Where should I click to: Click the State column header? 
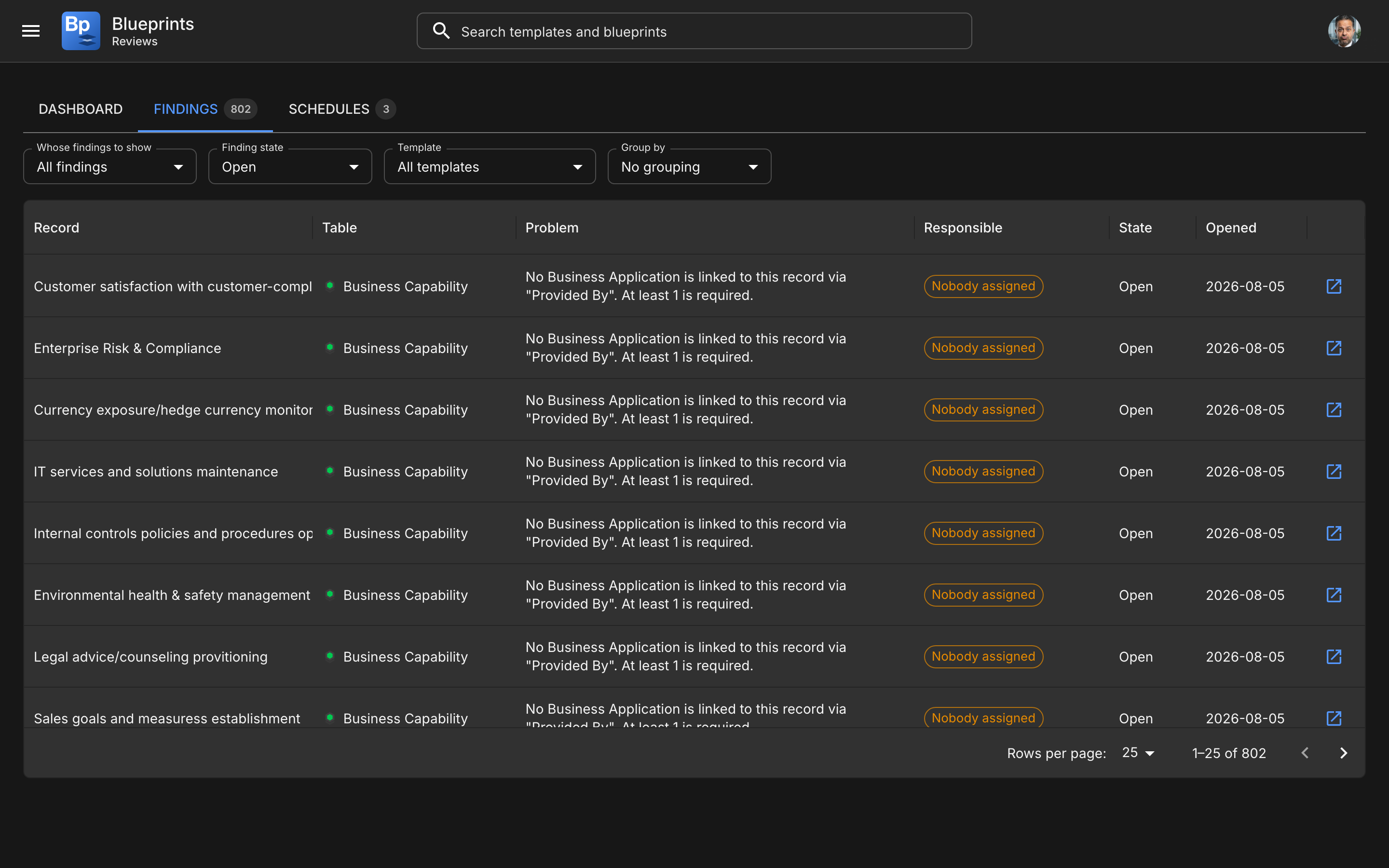[1135, 227]
